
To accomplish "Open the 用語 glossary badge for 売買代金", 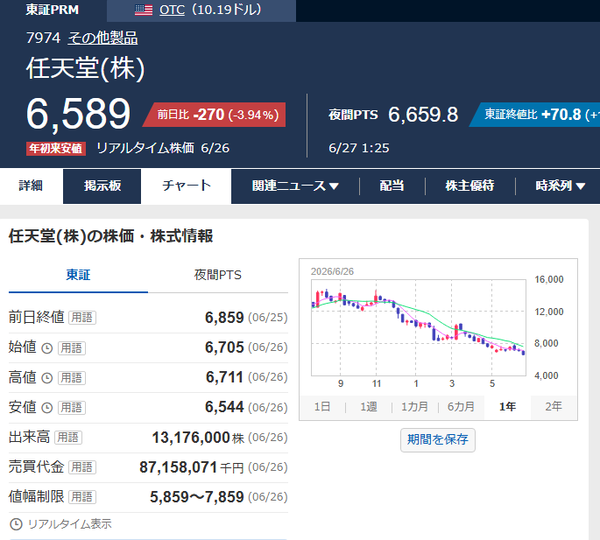I will click(x=82, y=467).
